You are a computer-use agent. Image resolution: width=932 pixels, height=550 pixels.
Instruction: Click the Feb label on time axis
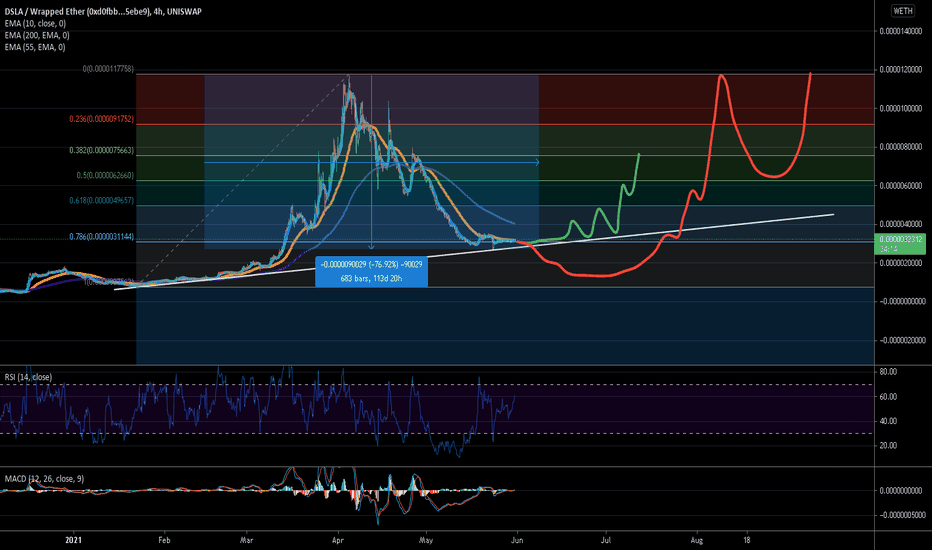point(164,540)
